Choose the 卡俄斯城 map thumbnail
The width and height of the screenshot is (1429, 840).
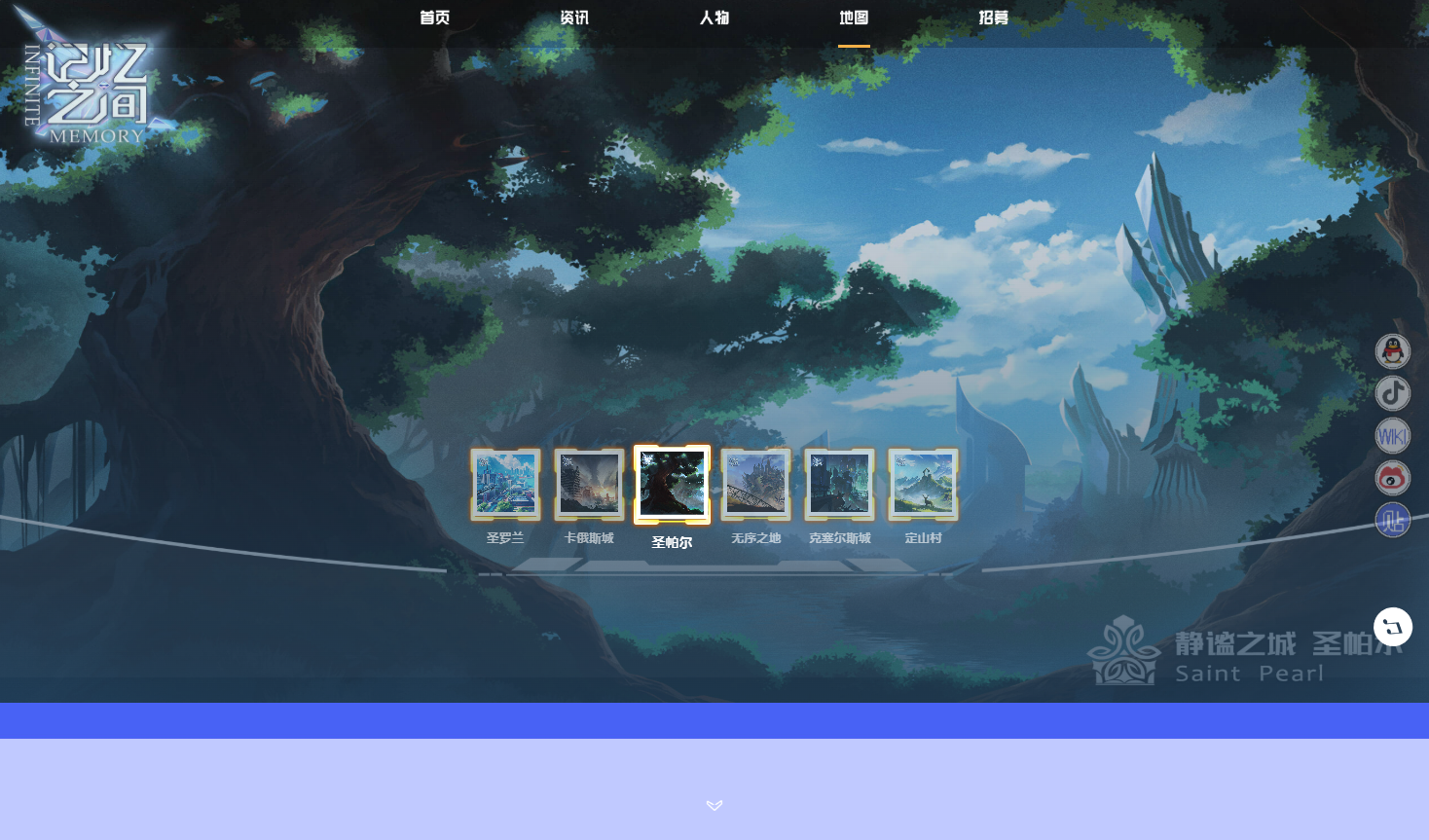tap(589, 484)
